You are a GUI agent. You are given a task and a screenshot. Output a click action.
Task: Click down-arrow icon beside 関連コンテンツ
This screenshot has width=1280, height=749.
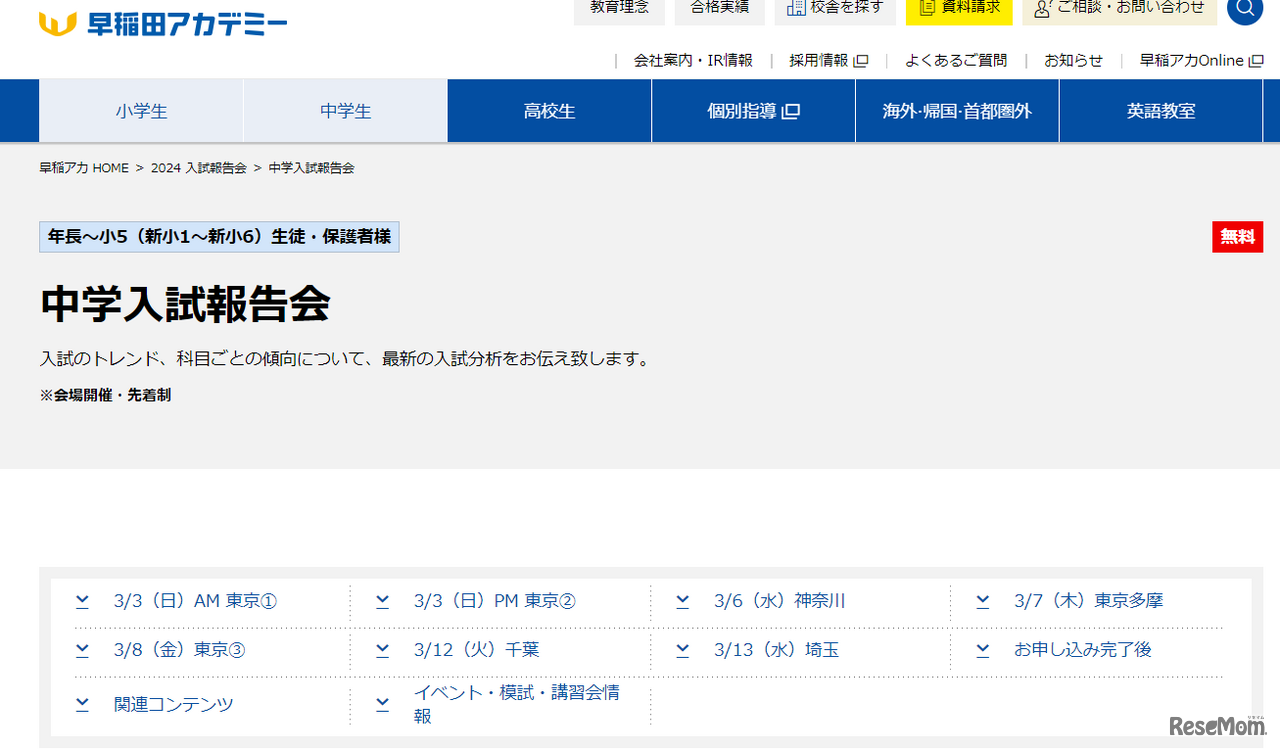82,704
